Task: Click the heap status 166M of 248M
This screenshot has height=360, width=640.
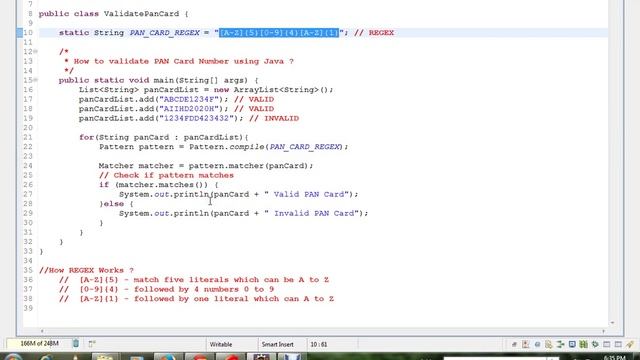Action: pyautogui.click(x=39, y=344)
